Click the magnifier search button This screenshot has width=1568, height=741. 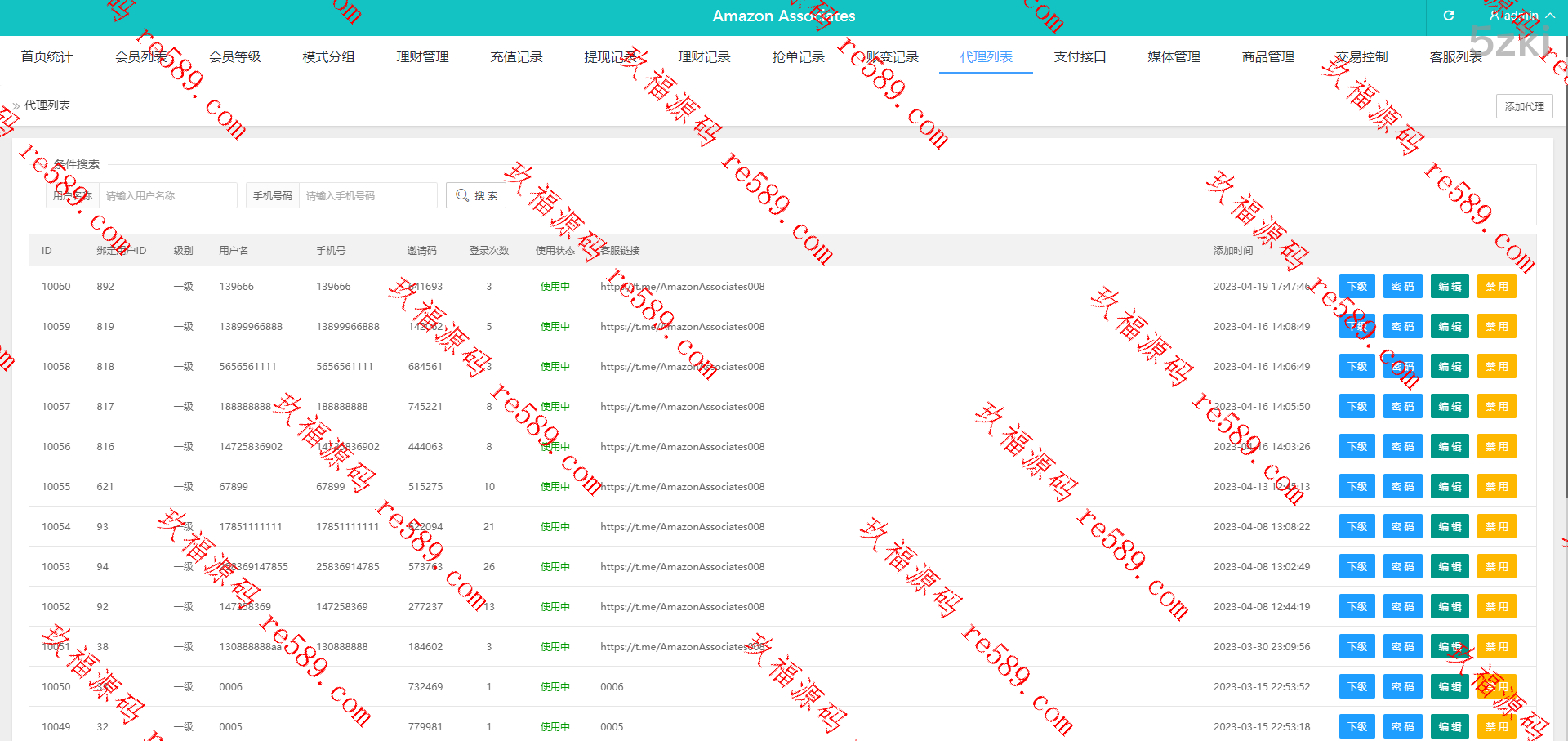point(476,195)
